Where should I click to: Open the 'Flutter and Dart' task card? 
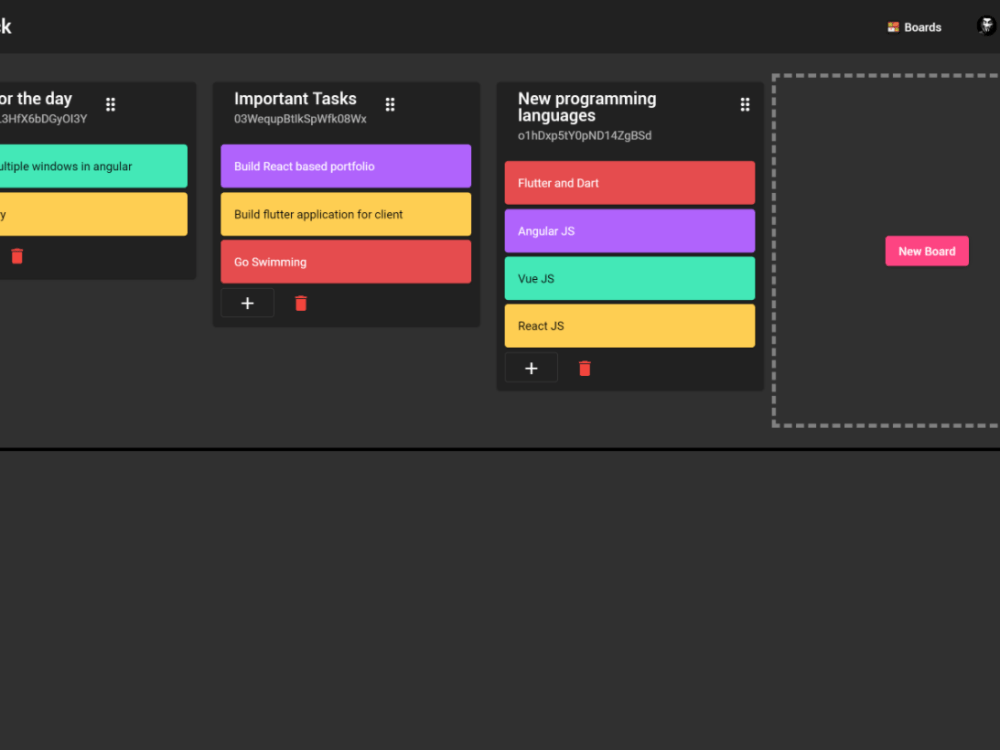[629, 183]
